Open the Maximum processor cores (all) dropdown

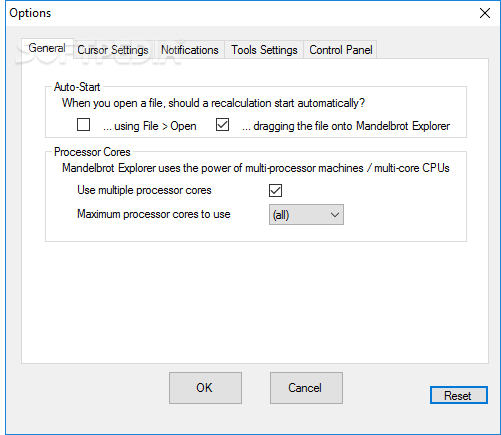306,215
